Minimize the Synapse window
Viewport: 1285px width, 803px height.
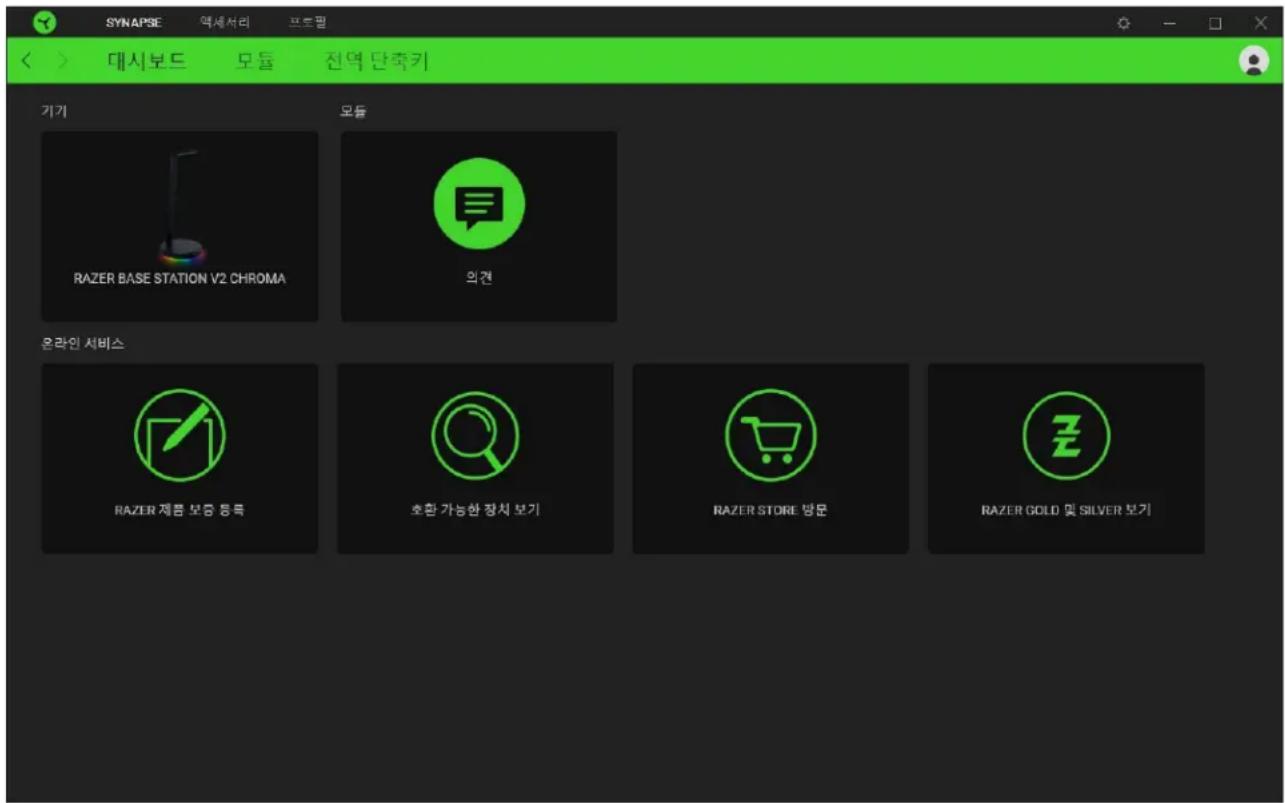point(1170,23)
